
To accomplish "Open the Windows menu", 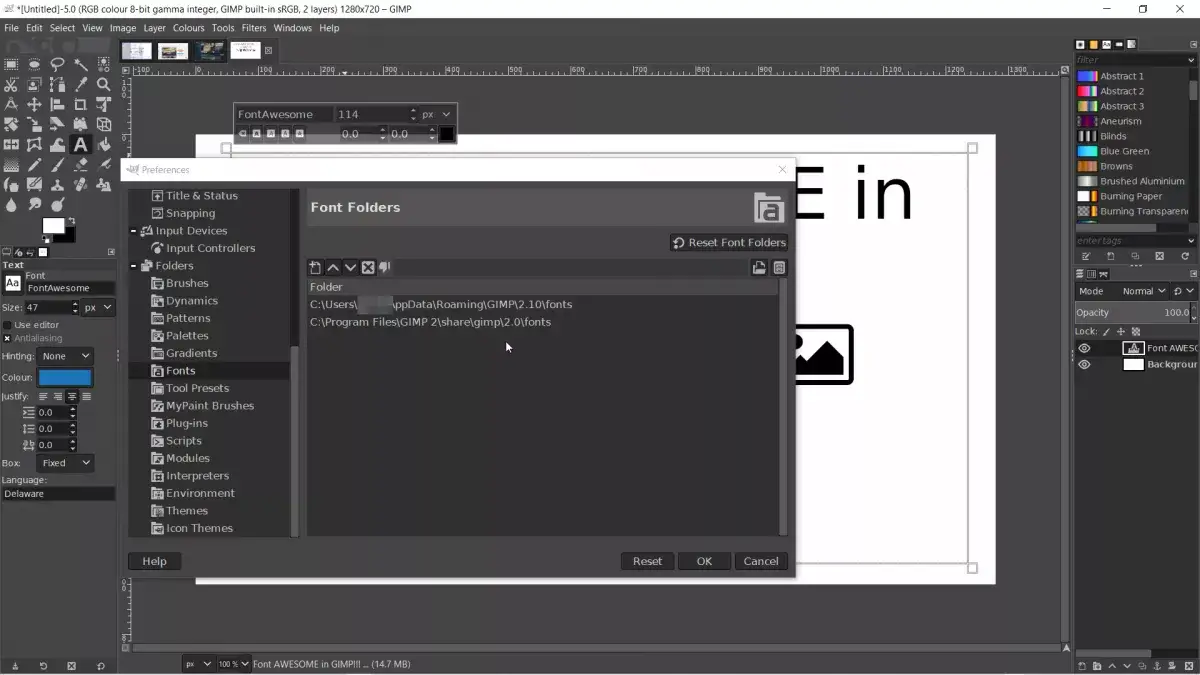I will (x=293, y=28).
